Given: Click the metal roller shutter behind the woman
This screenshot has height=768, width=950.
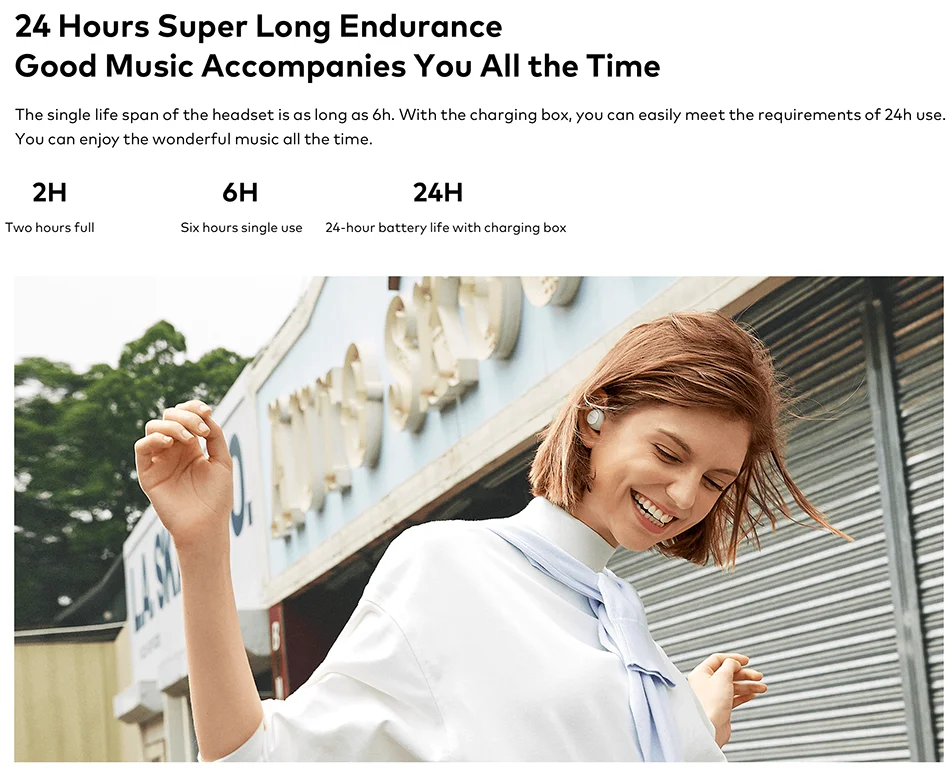Looking at the screenshot, I should coord(848,545).
